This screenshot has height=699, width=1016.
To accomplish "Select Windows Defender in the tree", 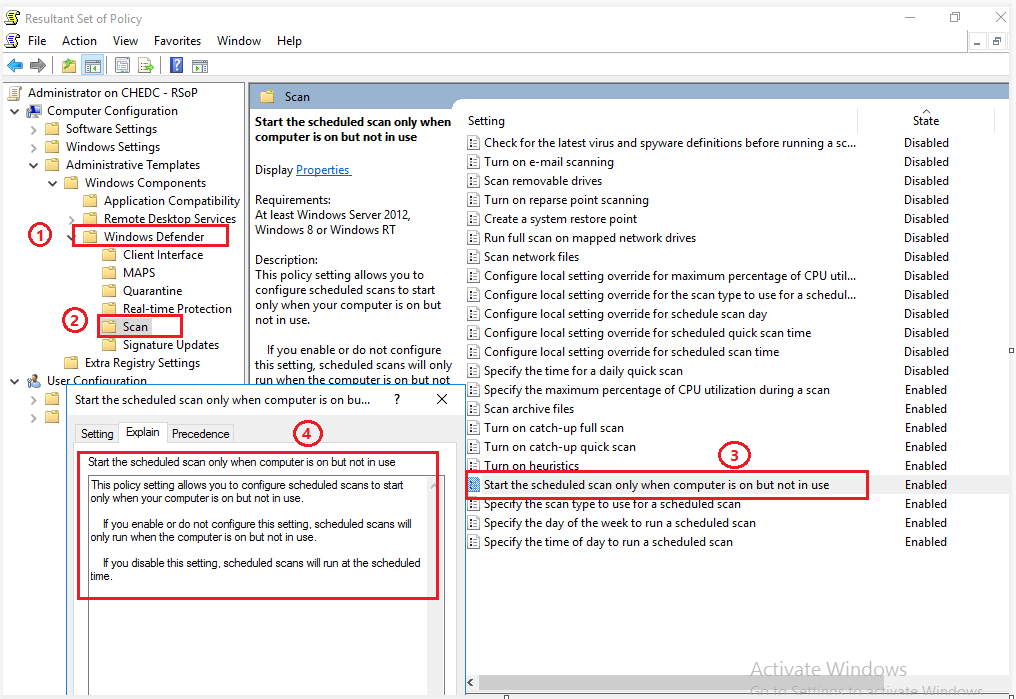I will (154, 236).
